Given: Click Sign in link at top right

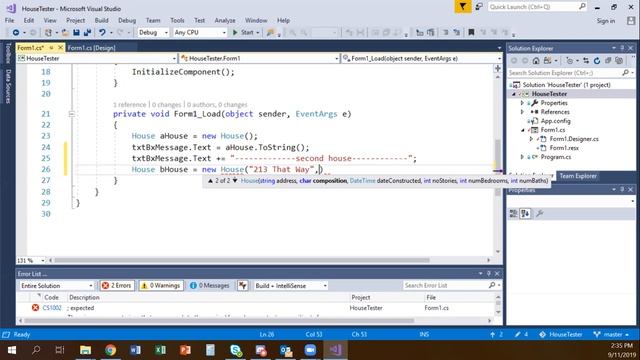Looking at the screenshot, I should (x=606, y=21).
